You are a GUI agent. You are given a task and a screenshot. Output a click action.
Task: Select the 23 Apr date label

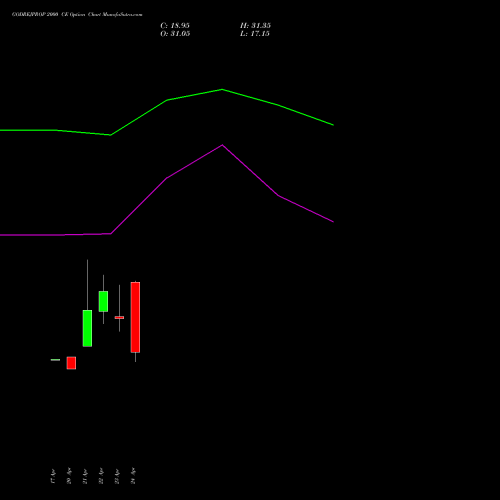click(117, 476)
